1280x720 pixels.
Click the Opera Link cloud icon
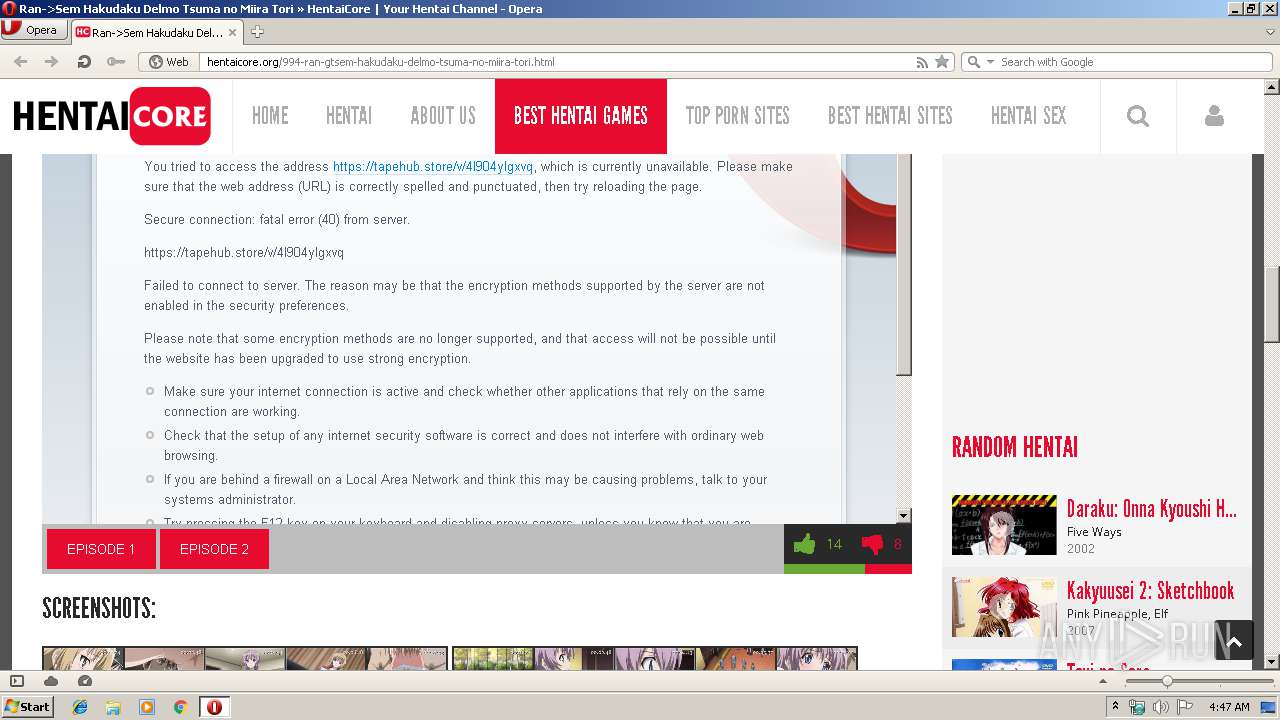pyautogui.click(x=51, y=681)
